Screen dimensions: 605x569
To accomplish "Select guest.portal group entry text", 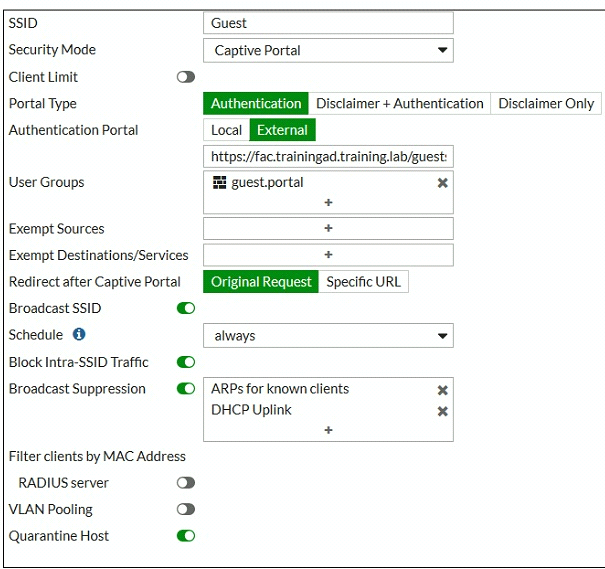I will pyautogui.click(x=267, y=182).
